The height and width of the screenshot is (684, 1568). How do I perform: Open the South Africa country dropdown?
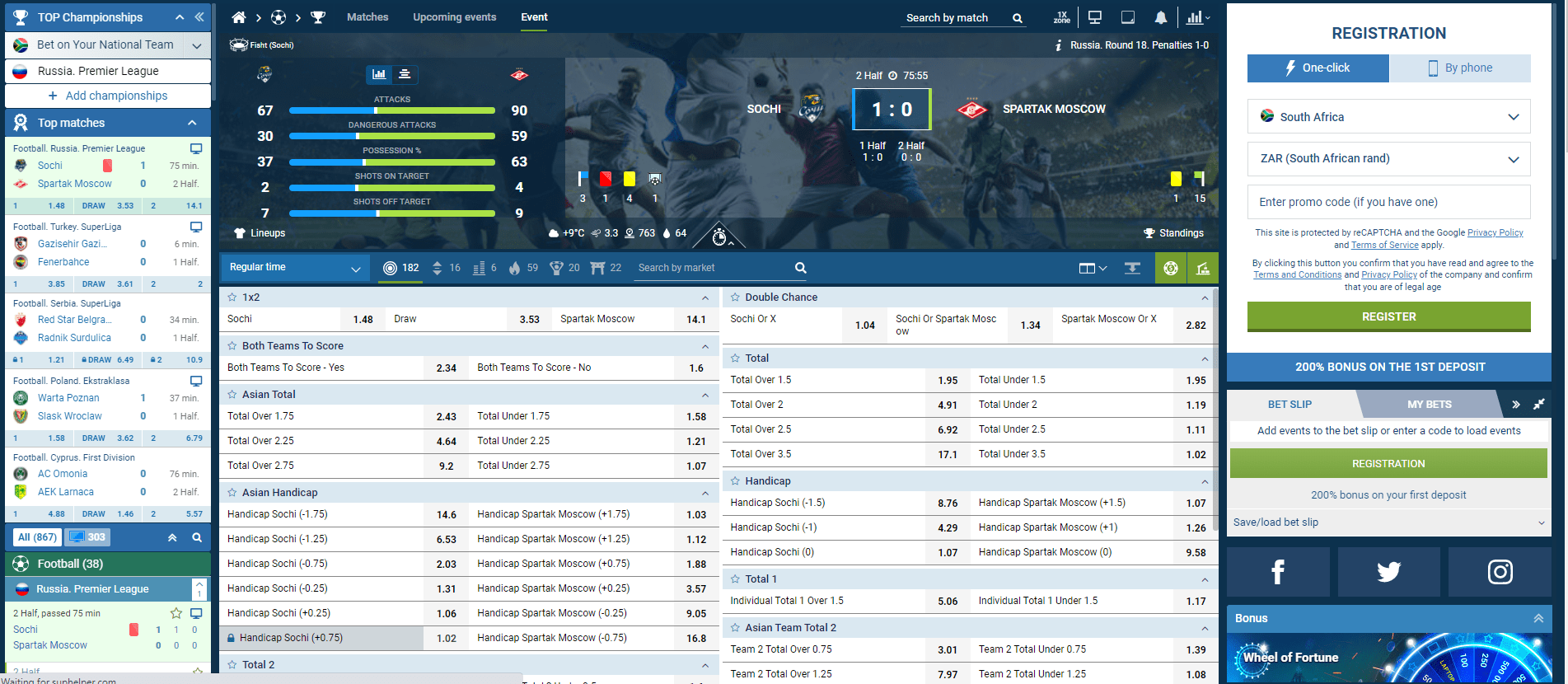1389,117
